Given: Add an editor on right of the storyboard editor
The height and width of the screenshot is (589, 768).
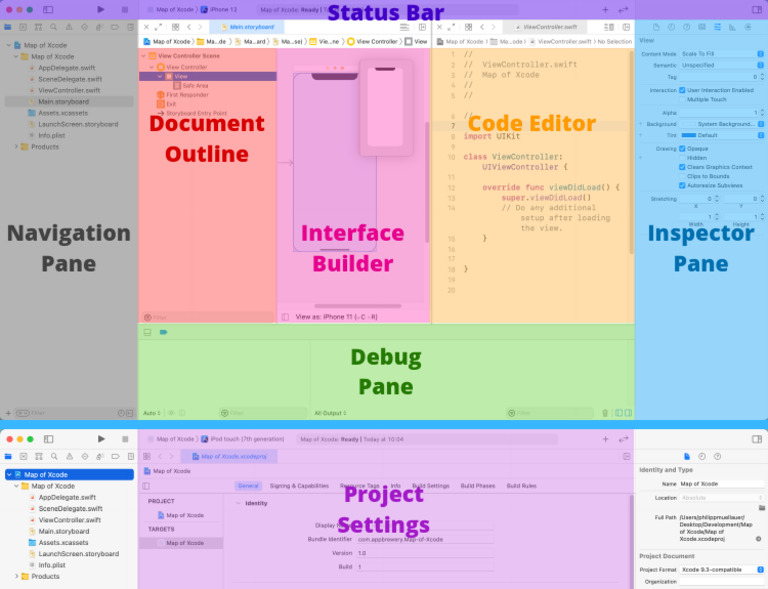Looking at the screenshot, I should [x=422, y=27].
